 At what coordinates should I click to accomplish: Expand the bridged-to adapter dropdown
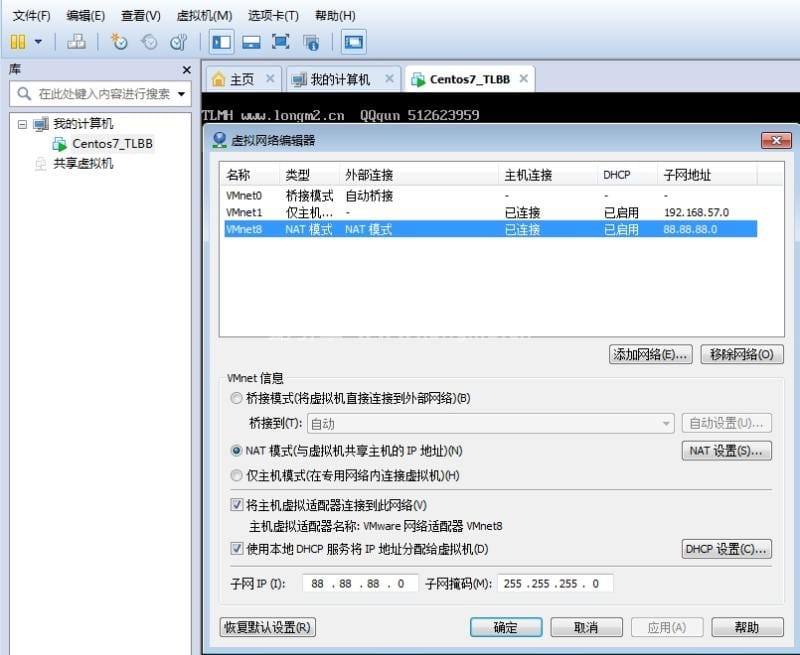point(667,424)
